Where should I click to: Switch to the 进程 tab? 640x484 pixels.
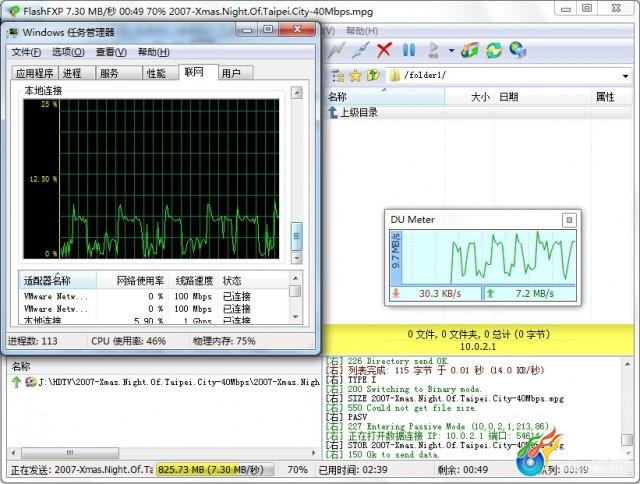coord(77,73)
